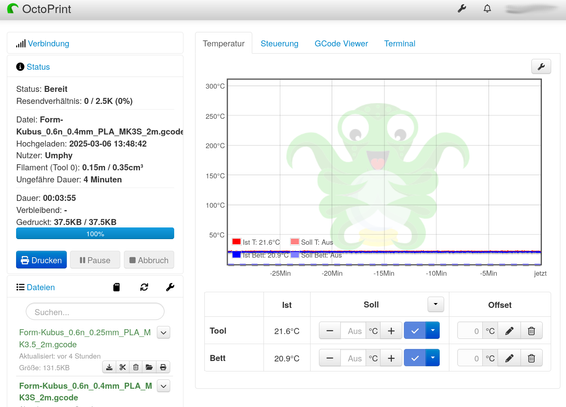Print the 0.25mm file via printer icon
Screen dimensions: 566x407
163,367
